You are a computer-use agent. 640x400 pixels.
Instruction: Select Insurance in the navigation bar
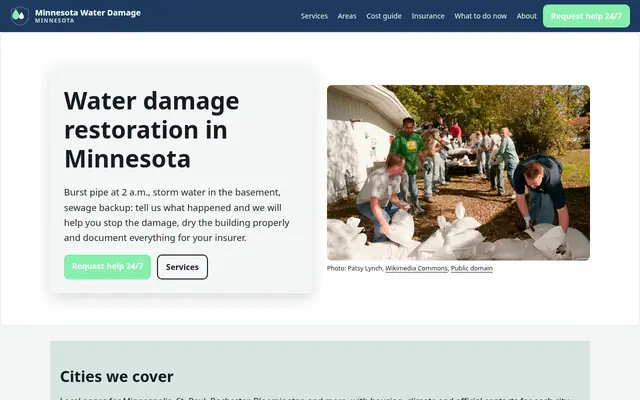pos(428,16)
